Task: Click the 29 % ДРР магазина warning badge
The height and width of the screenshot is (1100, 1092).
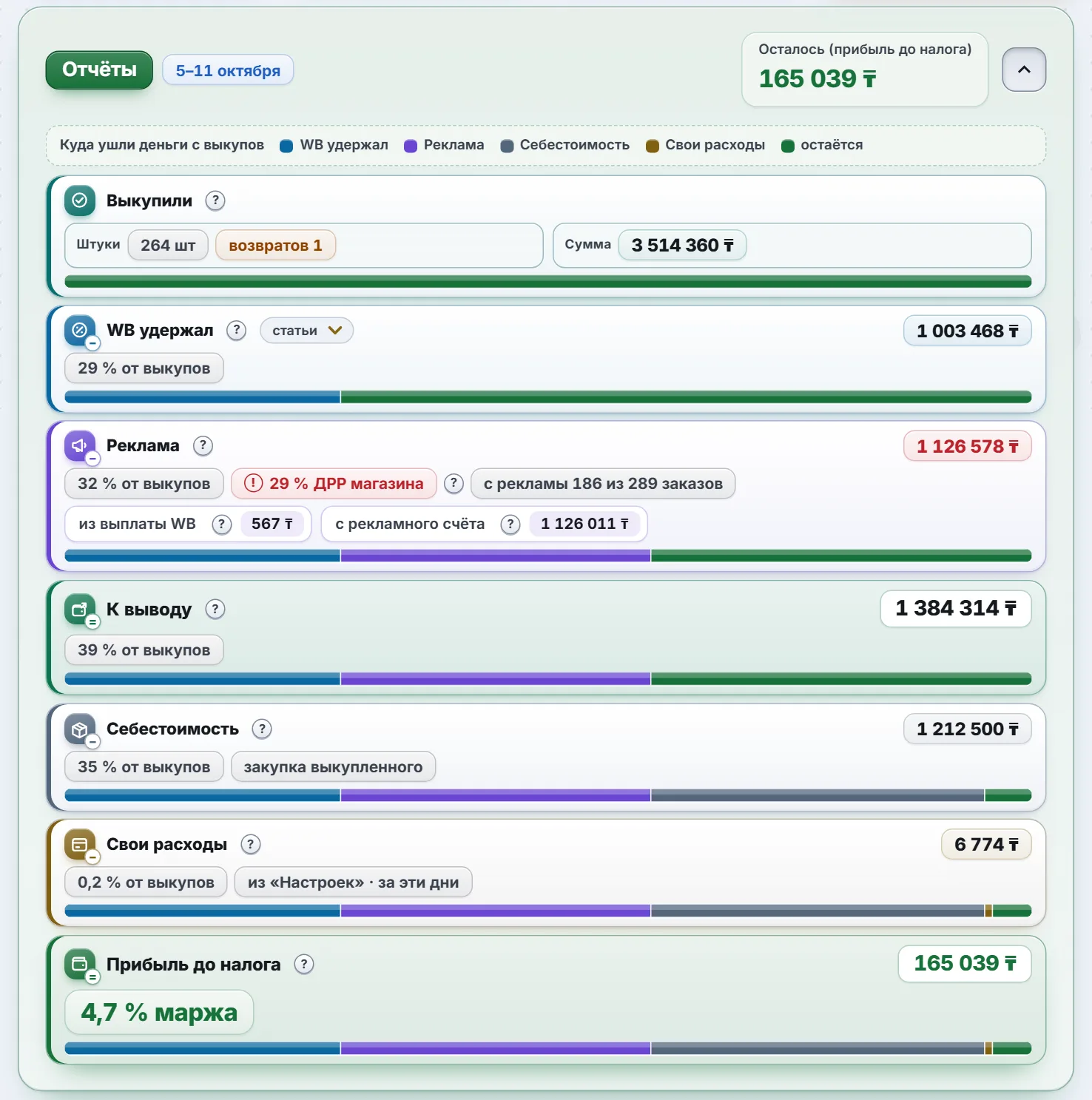Action: tap(334, 484)
